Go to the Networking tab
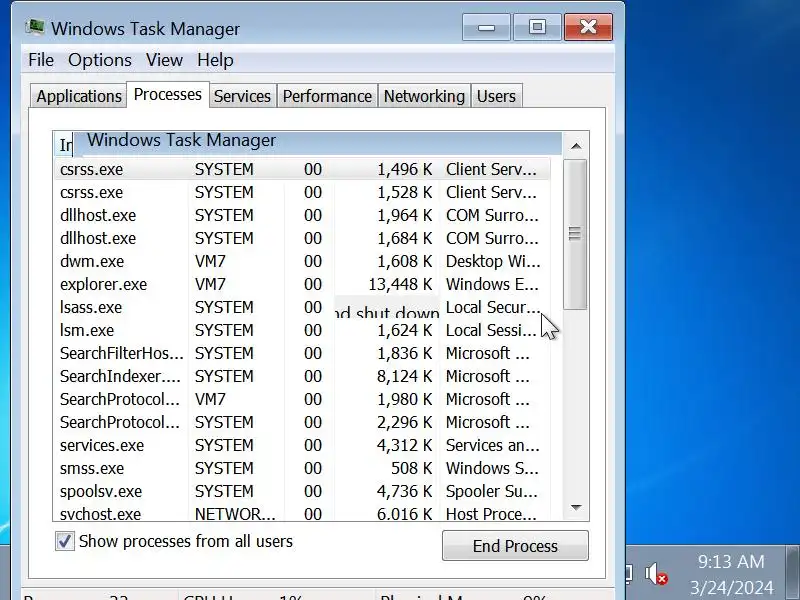Viewport: 800px width, 600px height. pos(424,96)
